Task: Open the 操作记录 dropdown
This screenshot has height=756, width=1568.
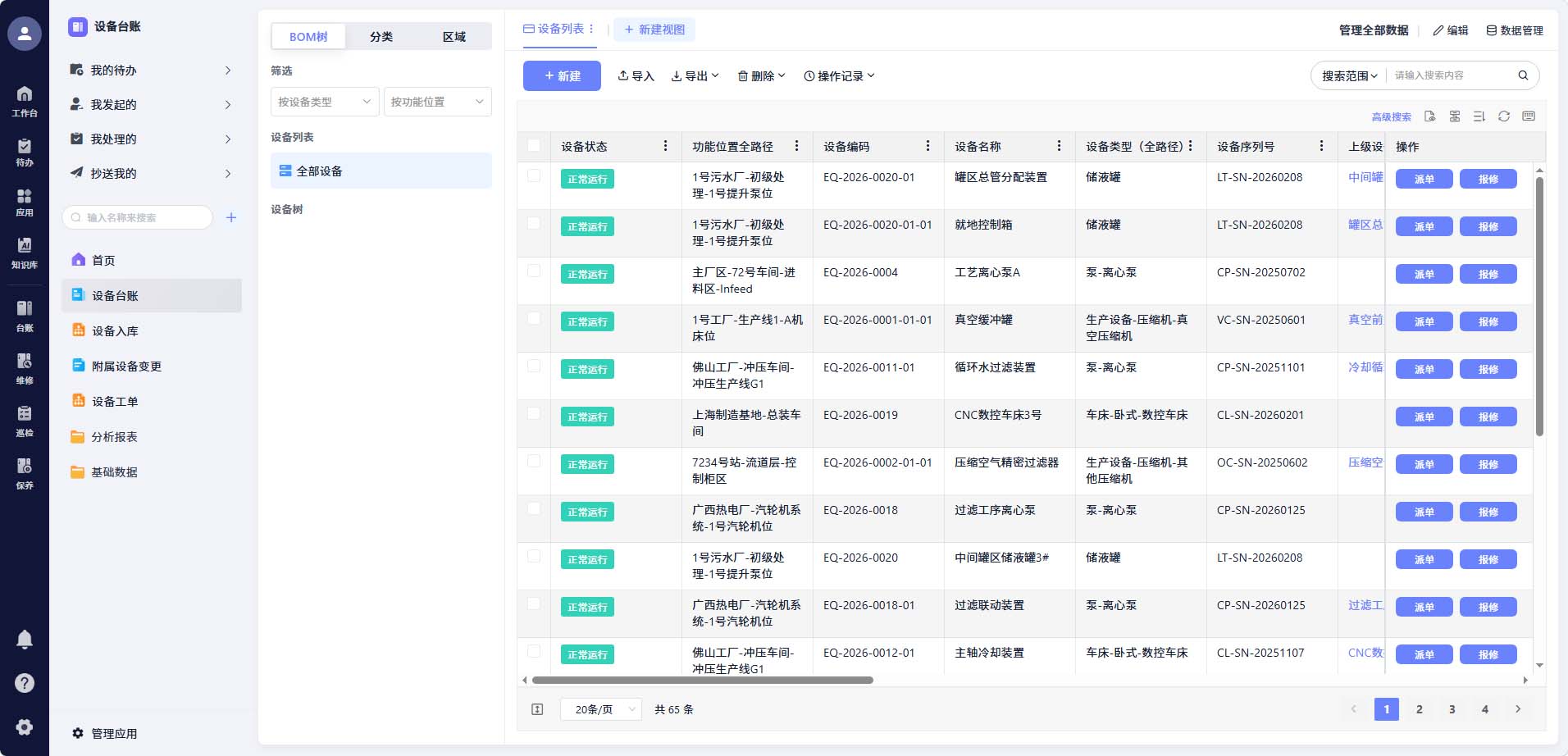Action: click(839, 76)
